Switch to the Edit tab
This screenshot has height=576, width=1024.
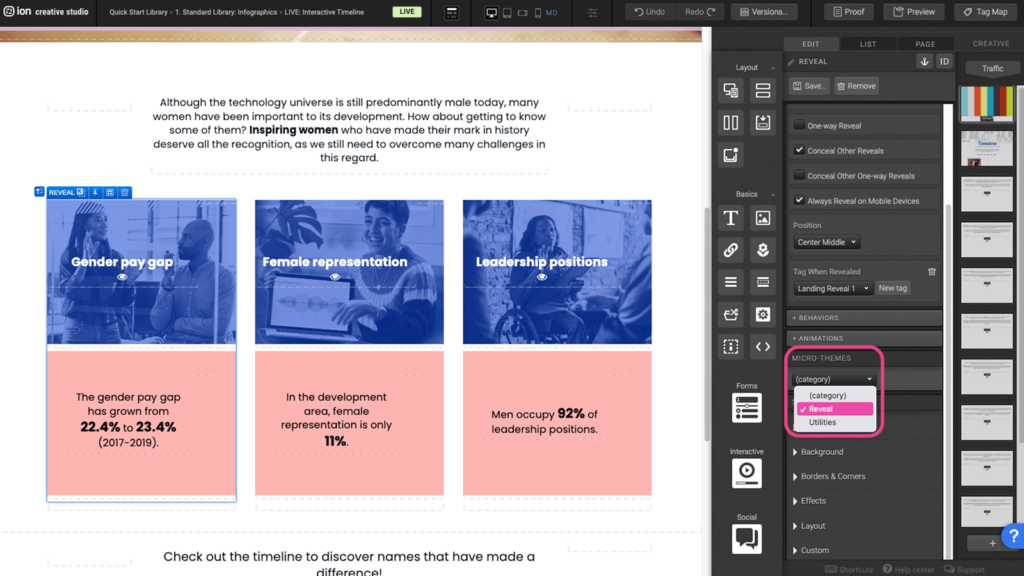pos(811,44)
